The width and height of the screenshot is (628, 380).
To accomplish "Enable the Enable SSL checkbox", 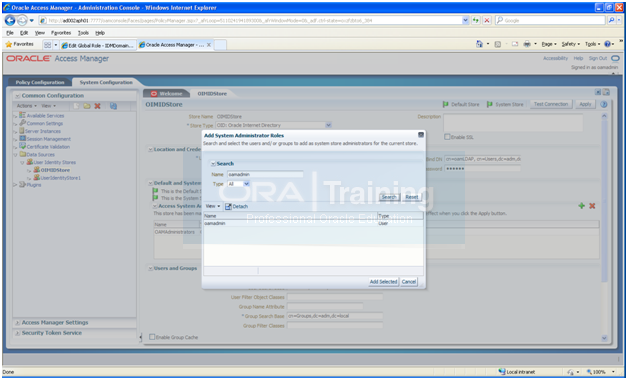I will [447, 137].
